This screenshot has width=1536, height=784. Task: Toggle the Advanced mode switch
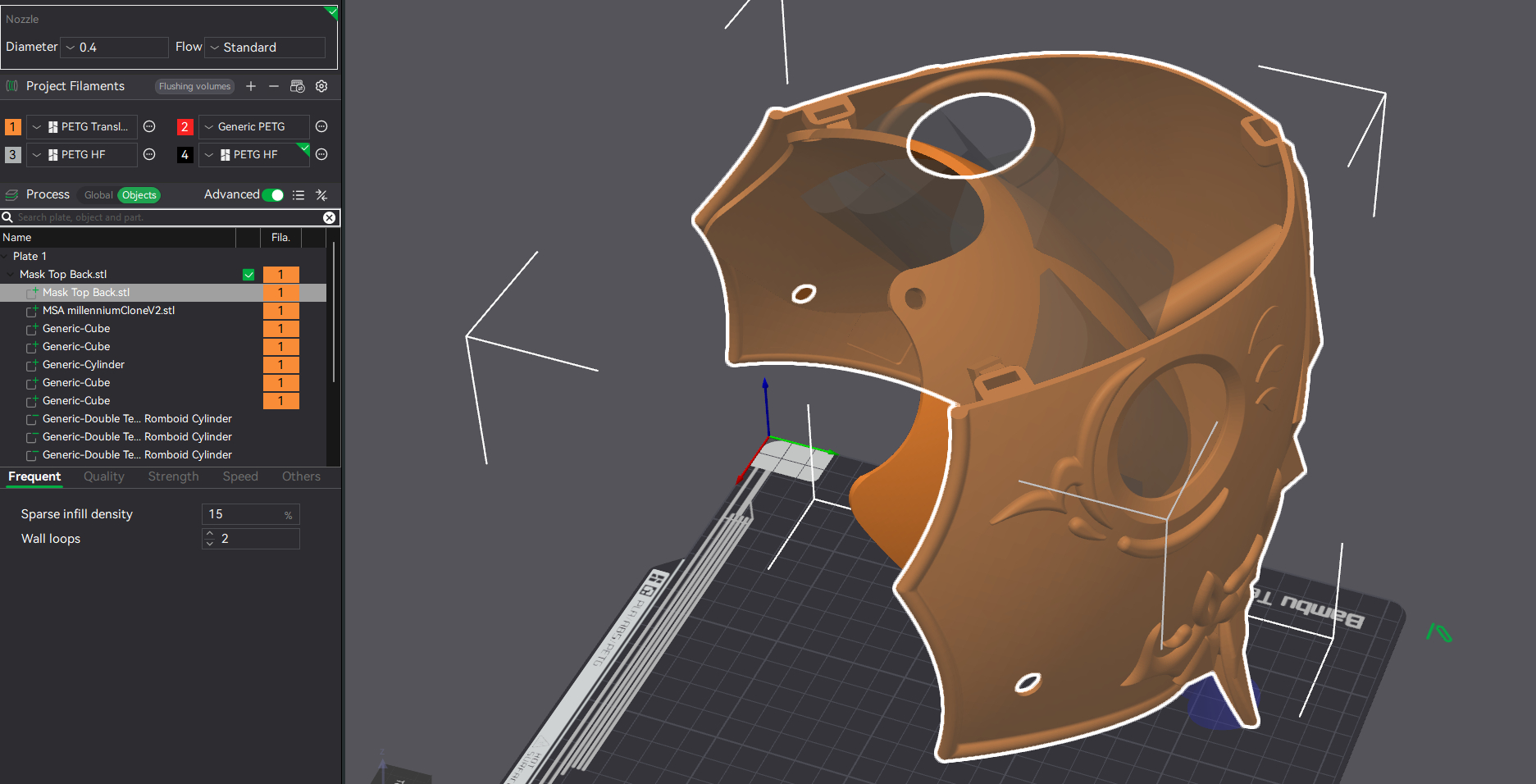pyautogui.click(x=274, y=195)
